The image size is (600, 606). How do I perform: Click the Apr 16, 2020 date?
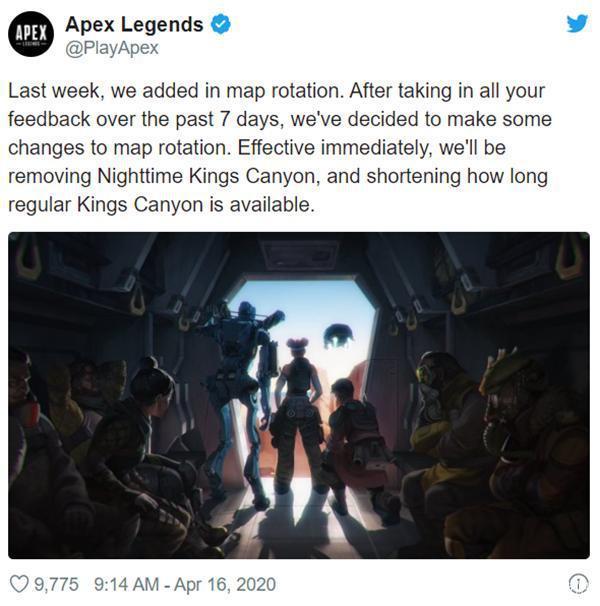click(225, 584)
